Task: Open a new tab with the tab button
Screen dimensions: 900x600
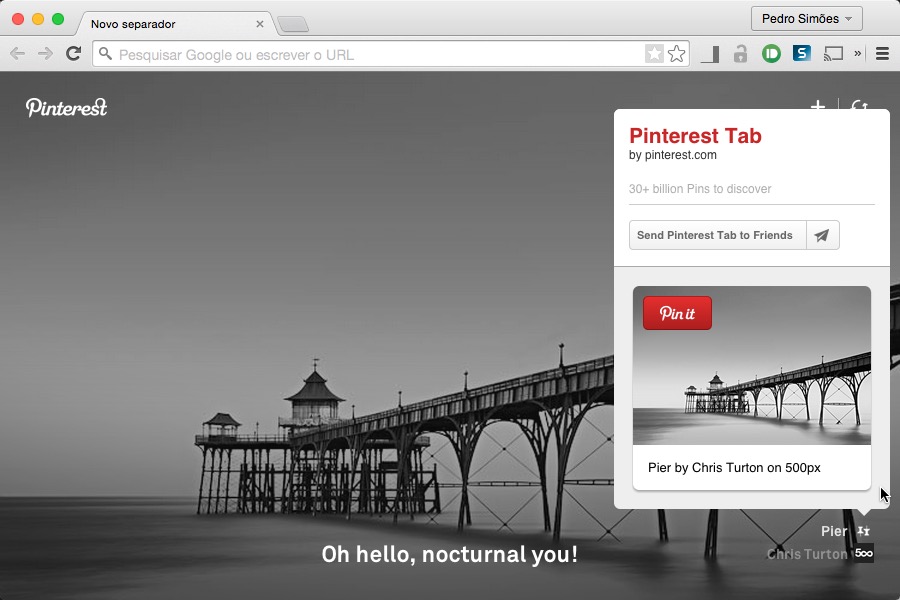Action: (293, 24)
